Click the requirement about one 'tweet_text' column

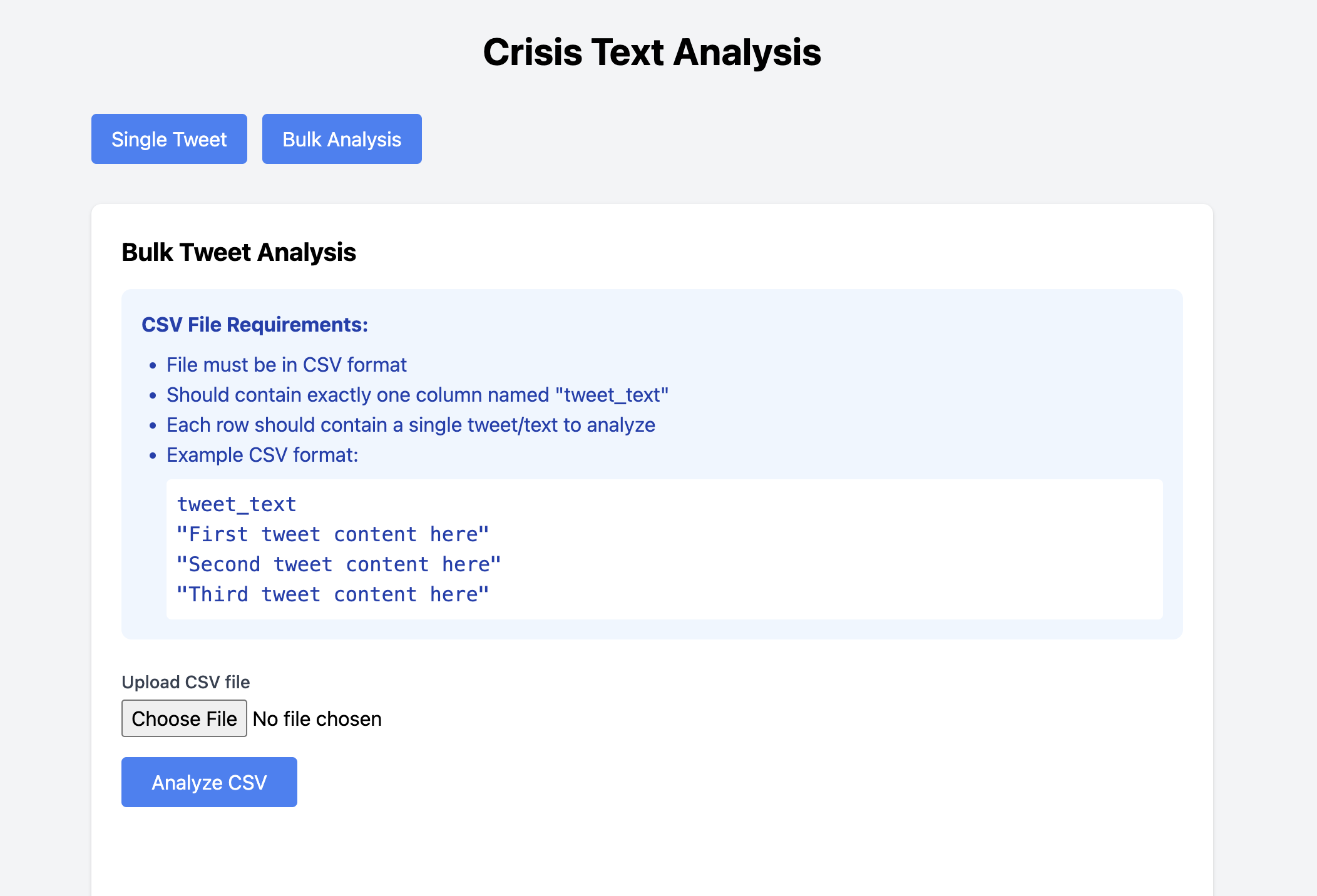[x=417, y=395]
